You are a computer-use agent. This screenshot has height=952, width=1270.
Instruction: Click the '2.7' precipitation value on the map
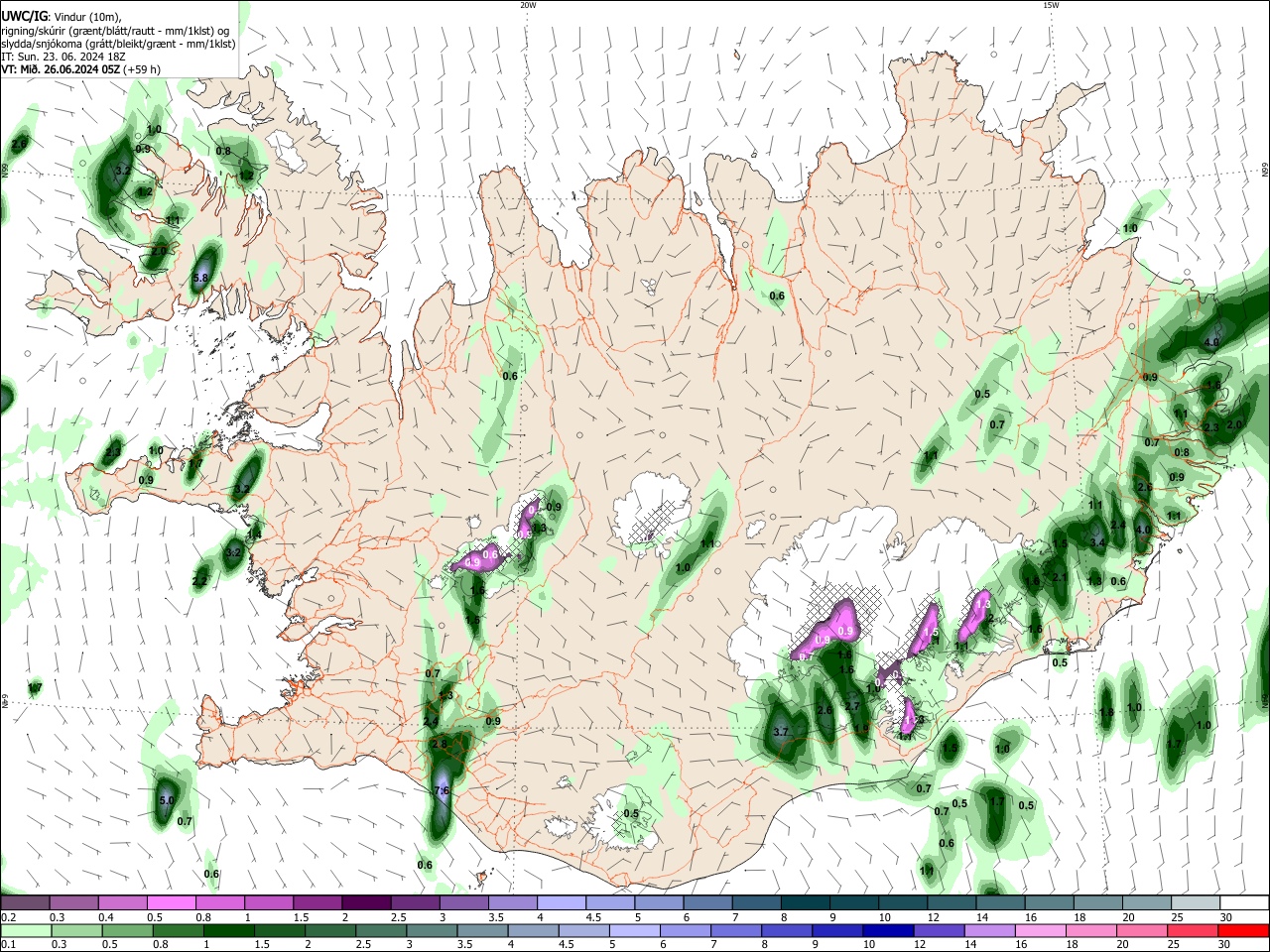point(851,706)
